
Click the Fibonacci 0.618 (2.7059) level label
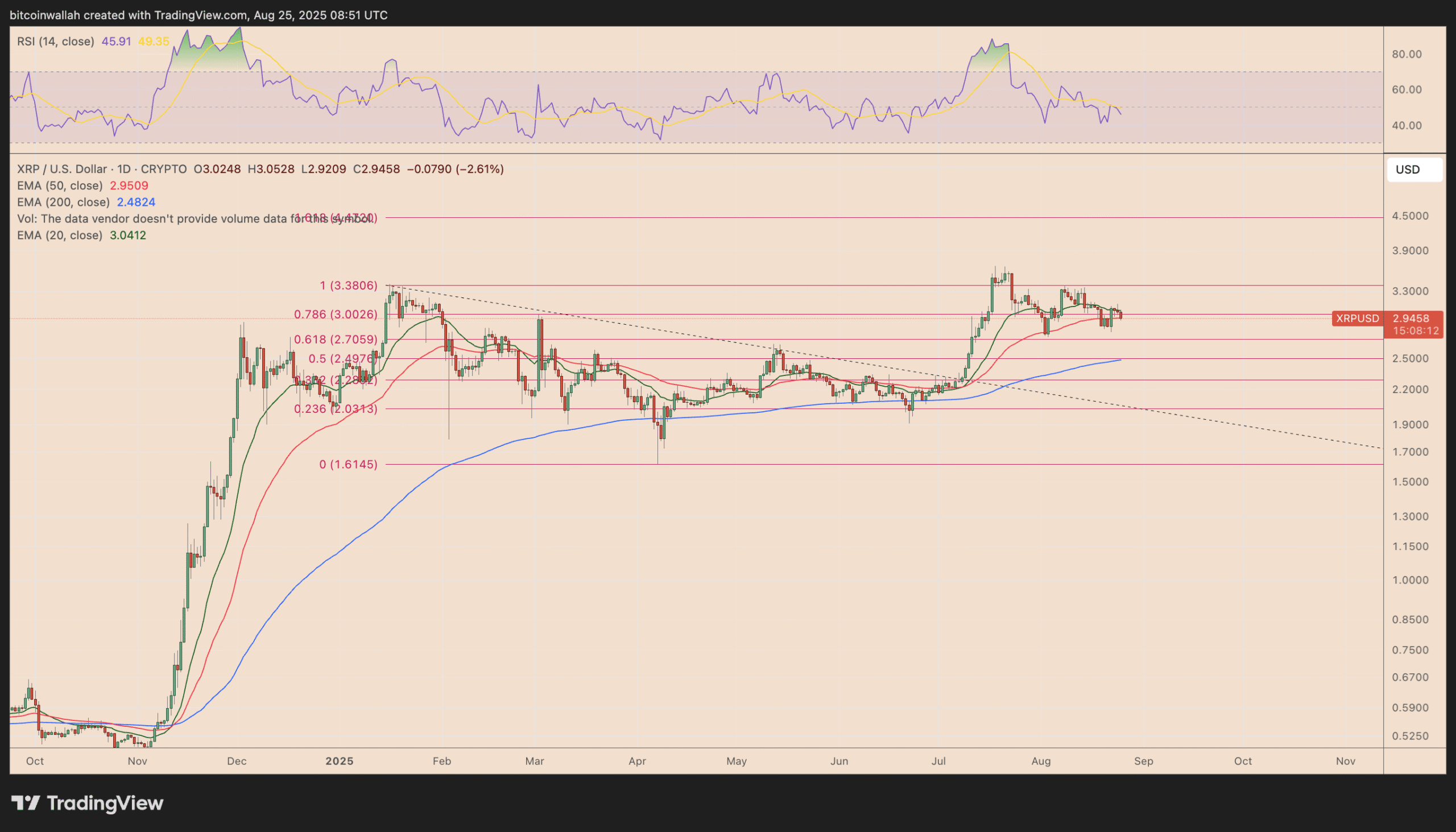[x=335, y=340]
